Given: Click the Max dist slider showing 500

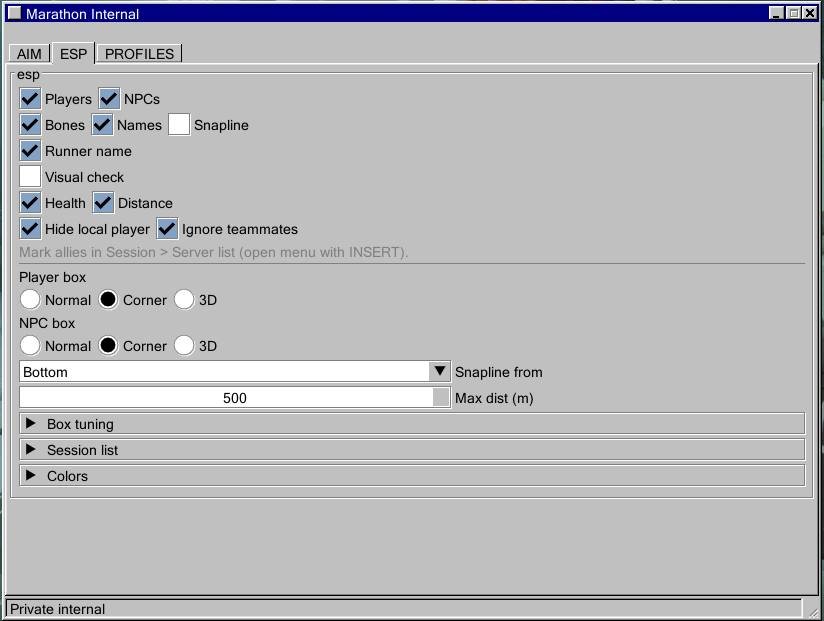Looking at the screenshot, I should (235, 398).
